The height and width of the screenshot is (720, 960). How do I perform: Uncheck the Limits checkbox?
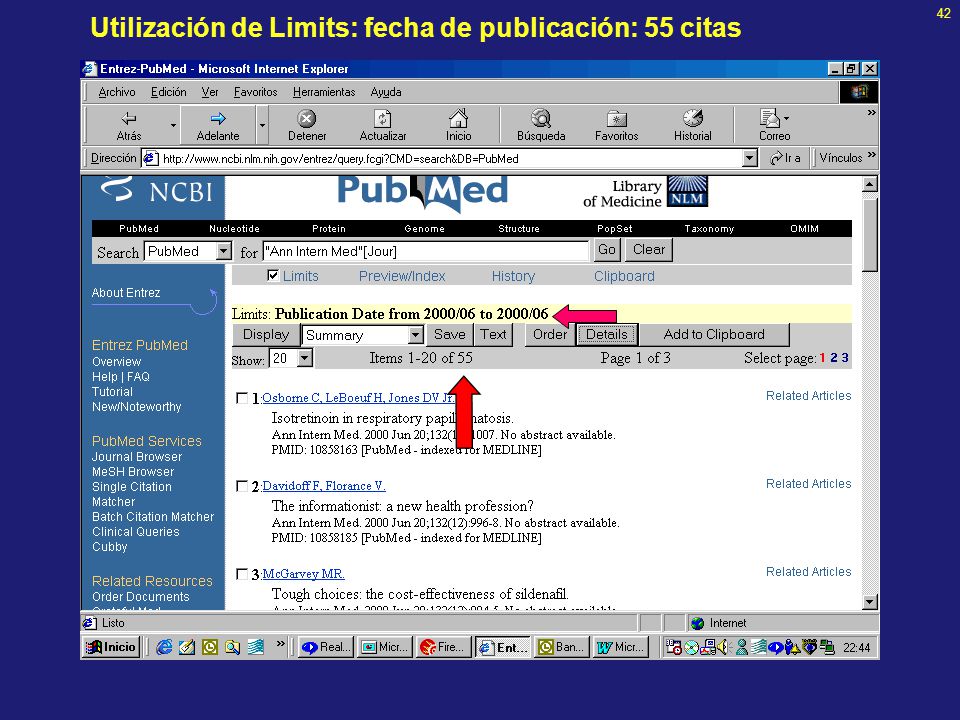click(x=273, y=275)
